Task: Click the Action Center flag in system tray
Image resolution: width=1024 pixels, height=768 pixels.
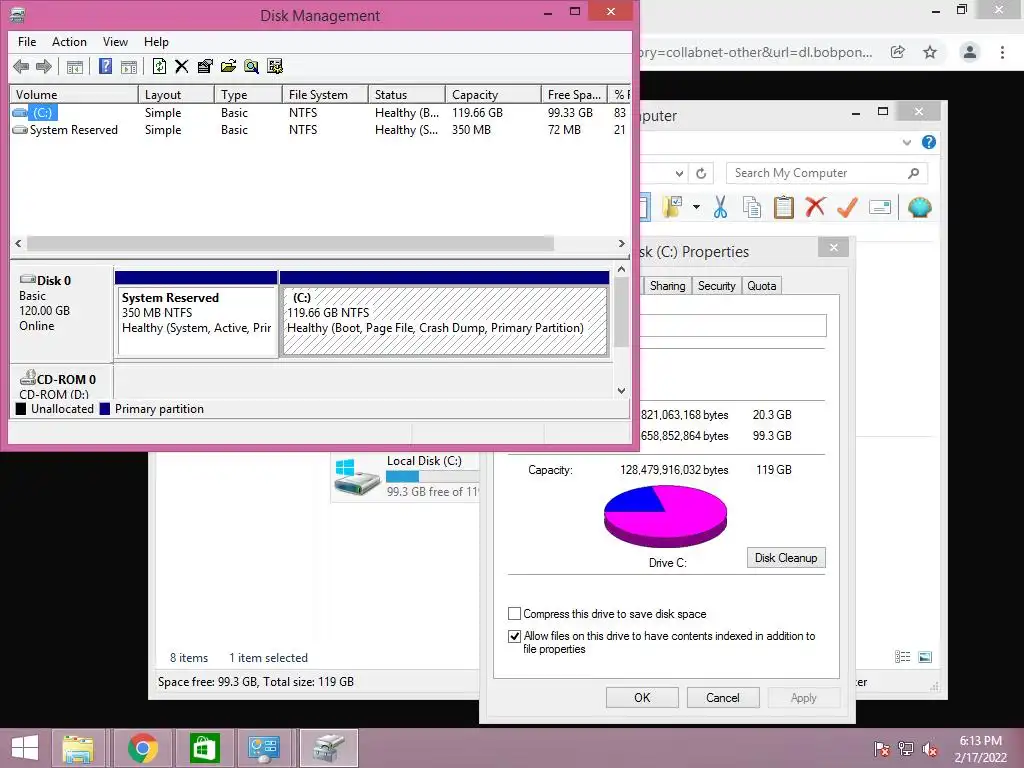Action: click(x=882, y=749)
